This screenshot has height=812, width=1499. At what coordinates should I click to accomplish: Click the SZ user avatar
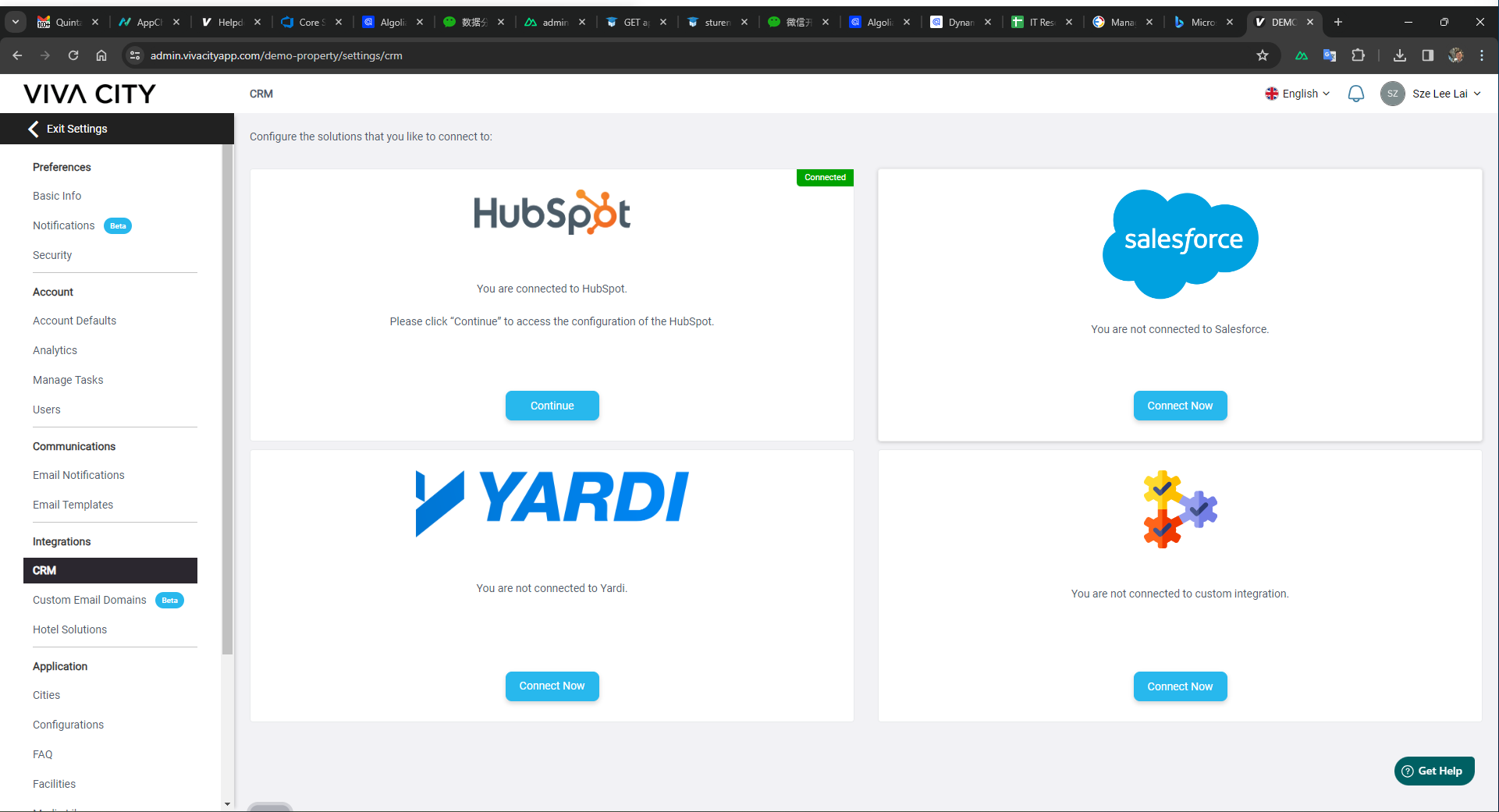pyautogui.click(x=1393, y=94)
